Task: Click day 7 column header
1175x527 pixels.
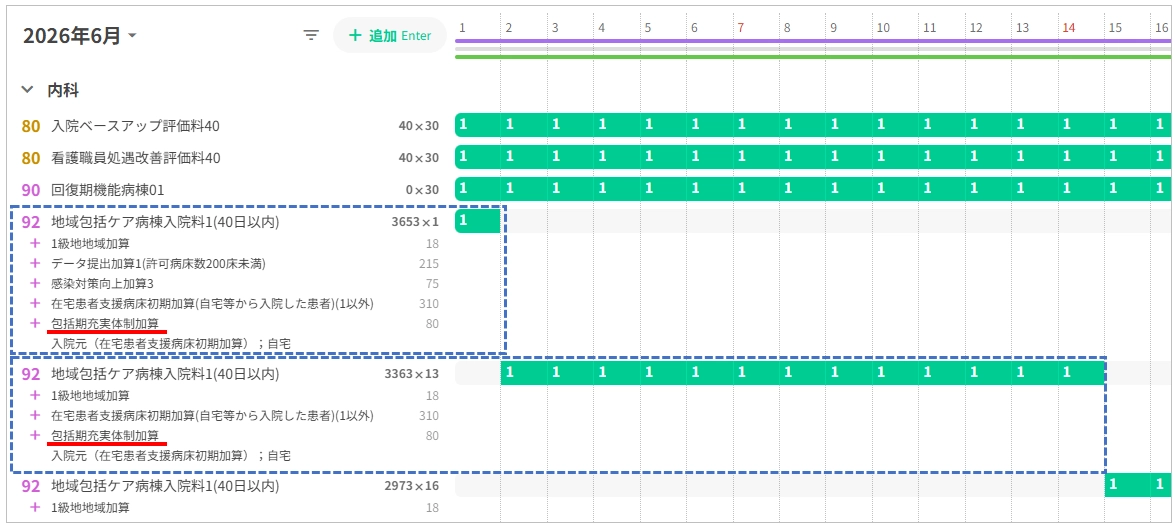Action: pyautogui.click(x=740, y=28)
